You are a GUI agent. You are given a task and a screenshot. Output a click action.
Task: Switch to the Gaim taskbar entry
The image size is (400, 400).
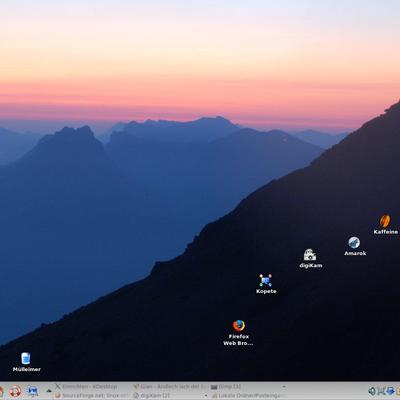click(170, 387)
